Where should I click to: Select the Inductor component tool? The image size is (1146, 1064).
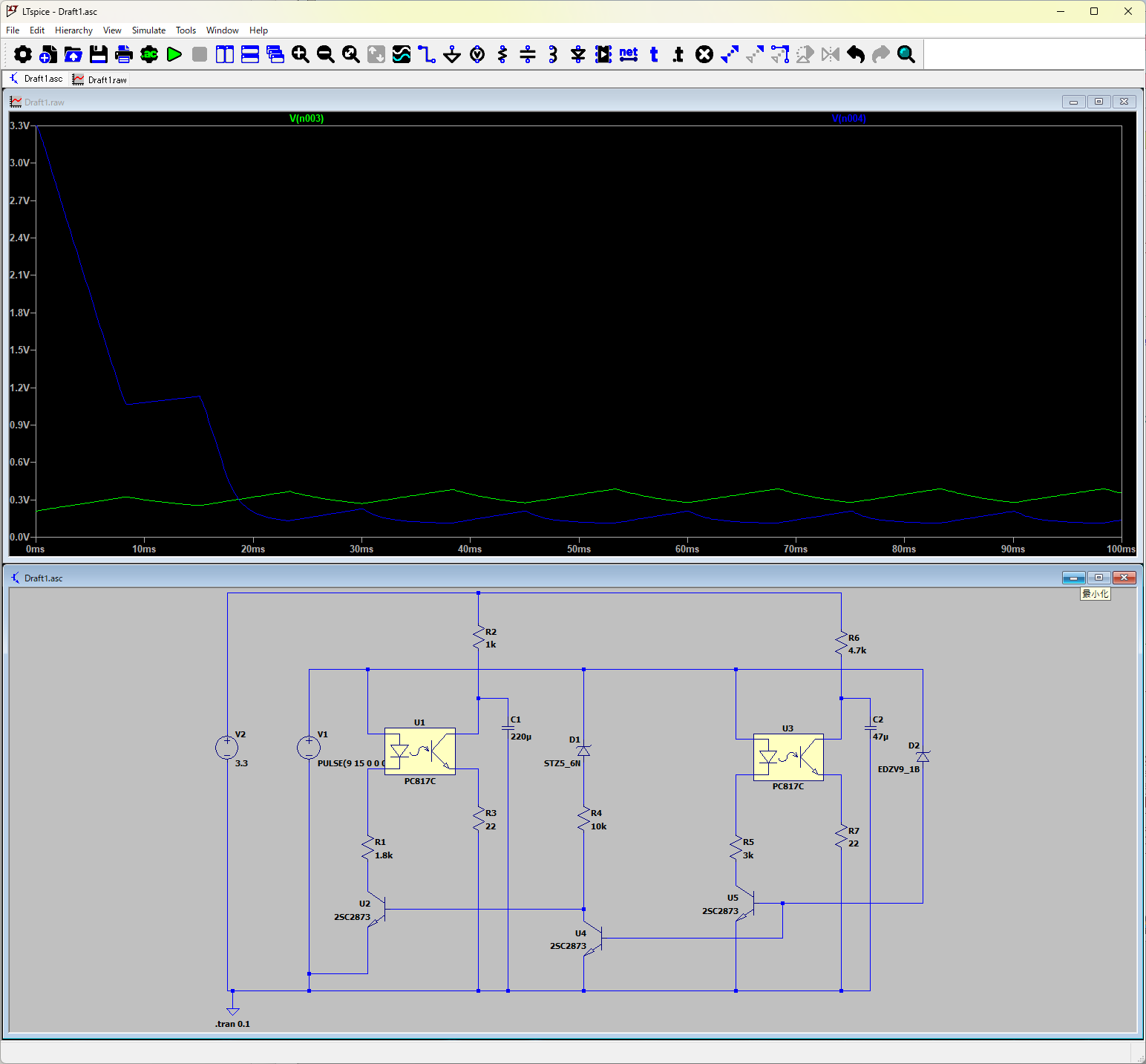click(x=553, y=54)
